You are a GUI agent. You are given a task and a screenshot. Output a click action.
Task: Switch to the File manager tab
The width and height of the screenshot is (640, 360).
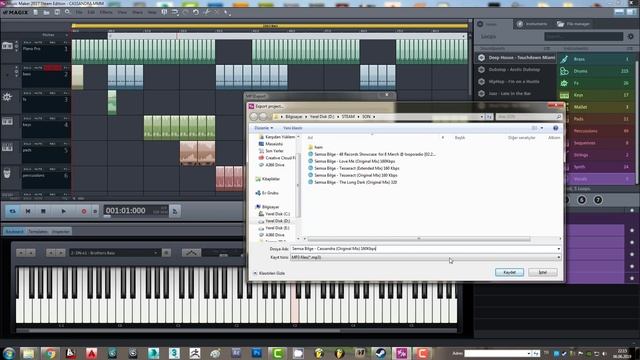click(573, 24)
